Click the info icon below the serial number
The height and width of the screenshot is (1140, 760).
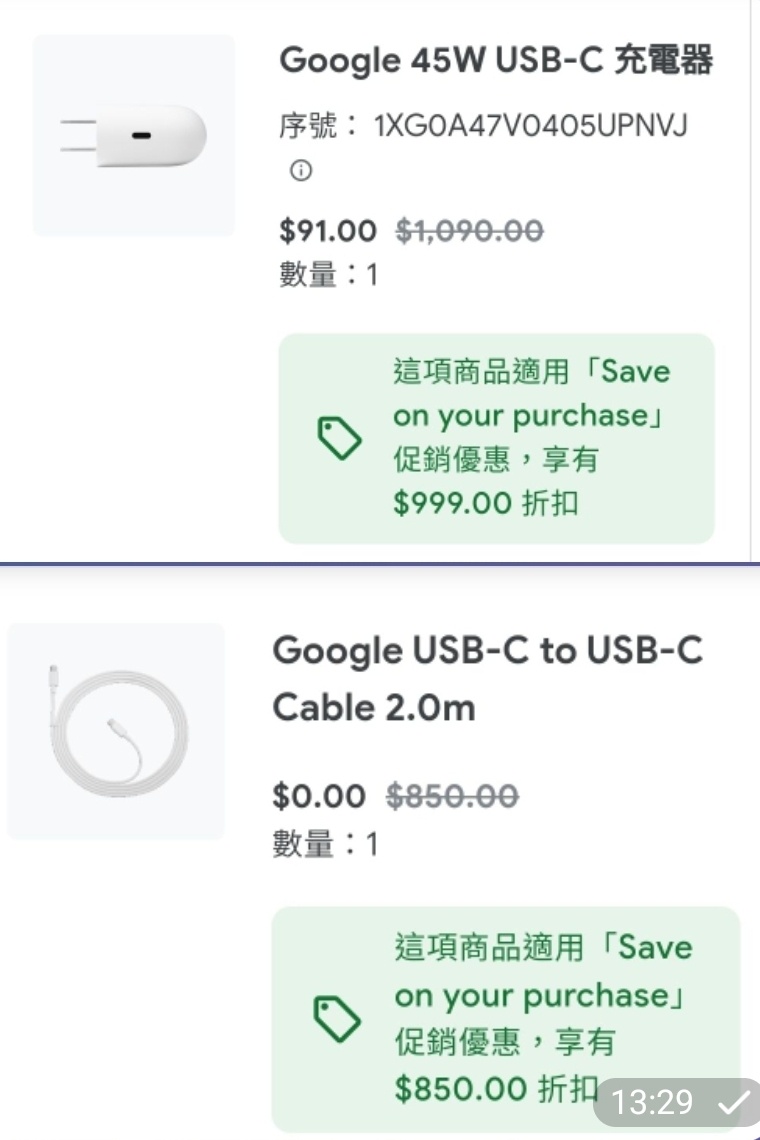click(300, 171)
